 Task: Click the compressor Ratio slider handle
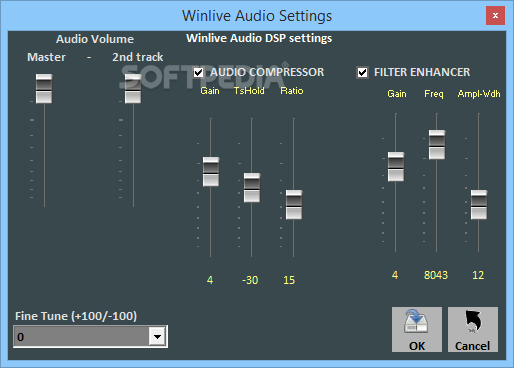click(294, 205)
